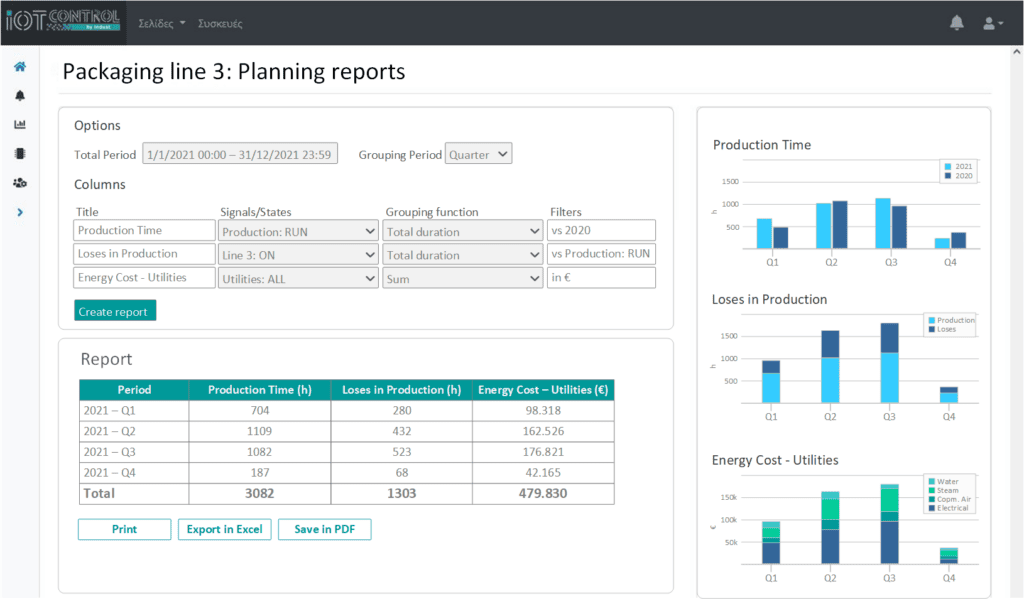1024x599 pixels.
Task: Open Total duration dropdown for Production Time
Action: tap(462, 231)
